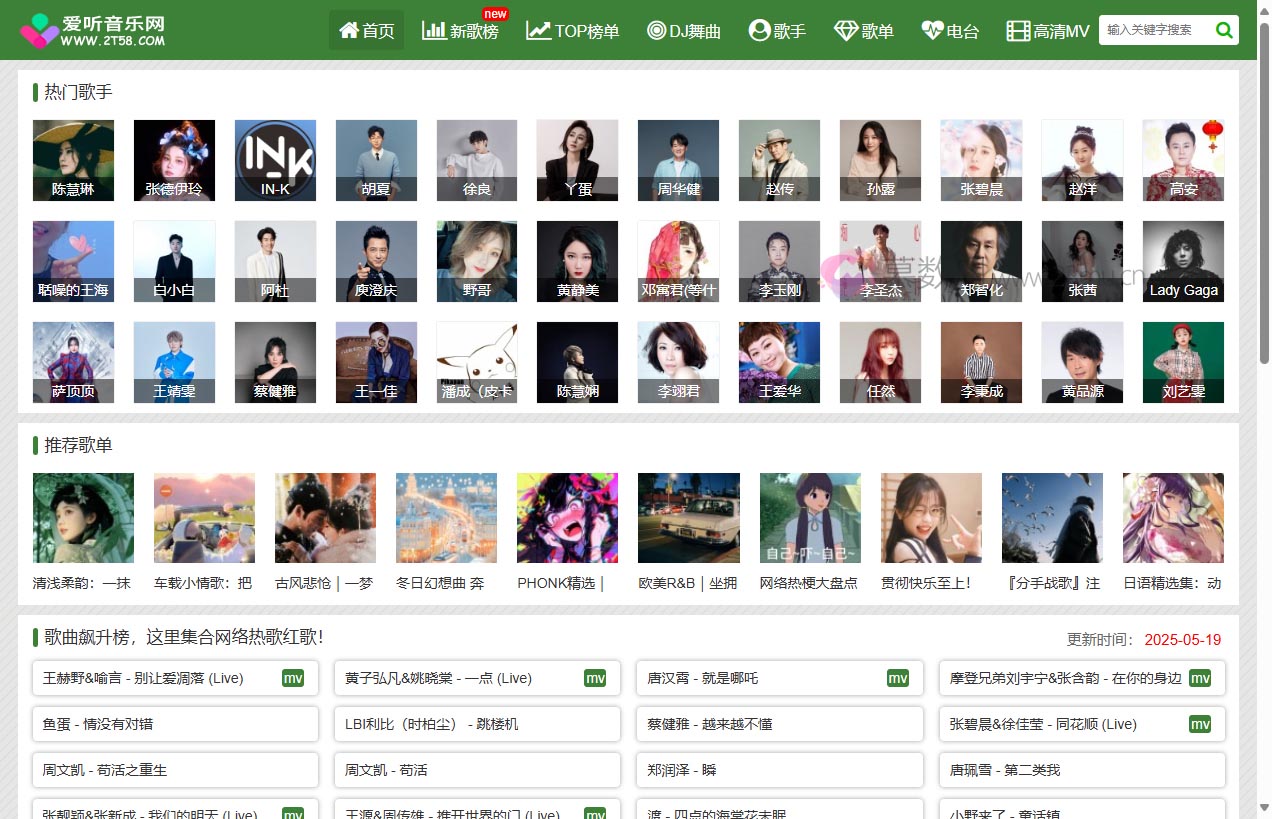Select the 歌手 navigation menu item

click(777, 31)
